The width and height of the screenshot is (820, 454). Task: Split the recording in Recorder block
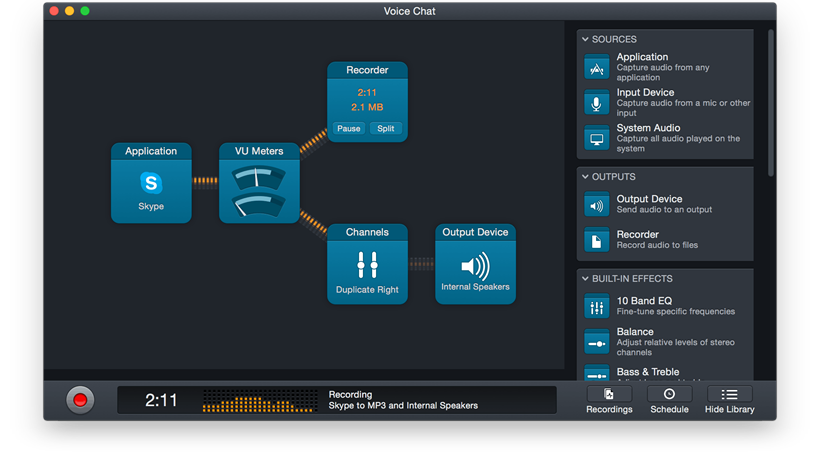[x=386, y=129]
